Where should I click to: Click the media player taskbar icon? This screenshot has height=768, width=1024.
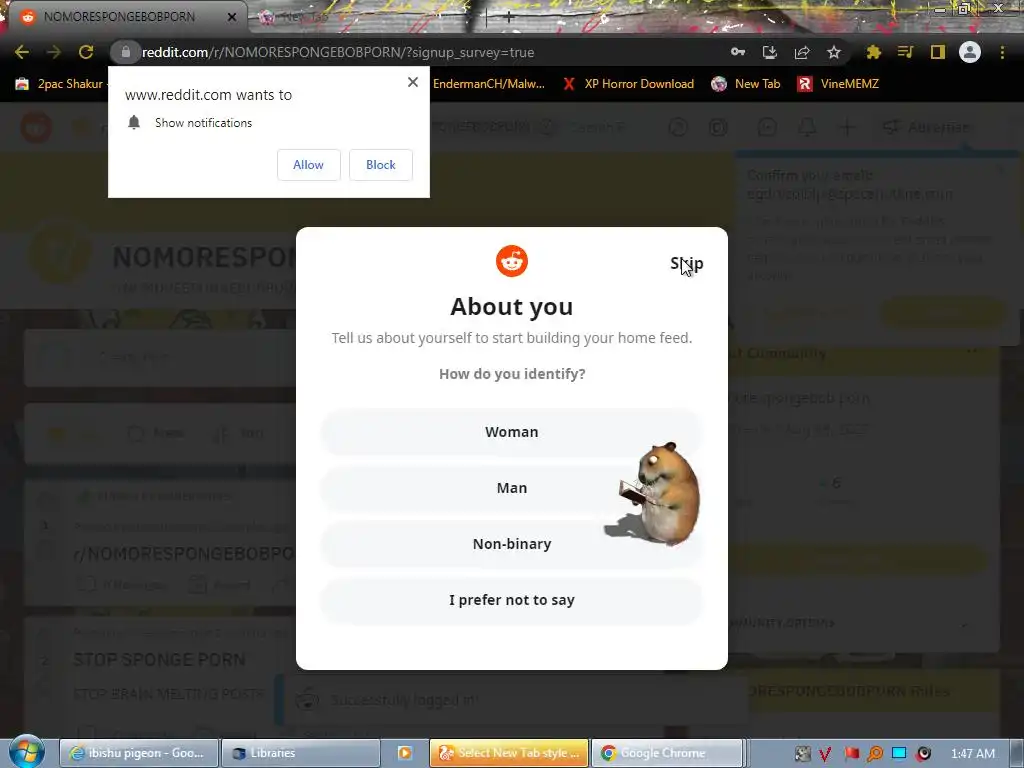pos(405,753)
